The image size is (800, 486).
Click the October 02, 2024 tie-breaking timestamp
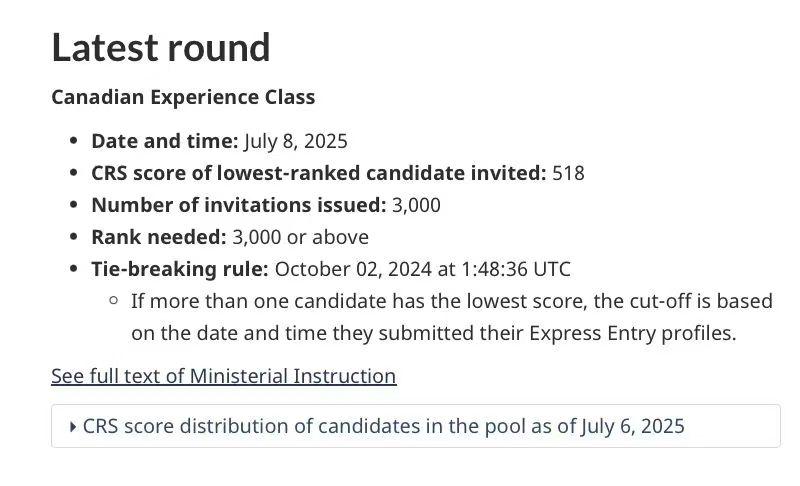[422, 269]
